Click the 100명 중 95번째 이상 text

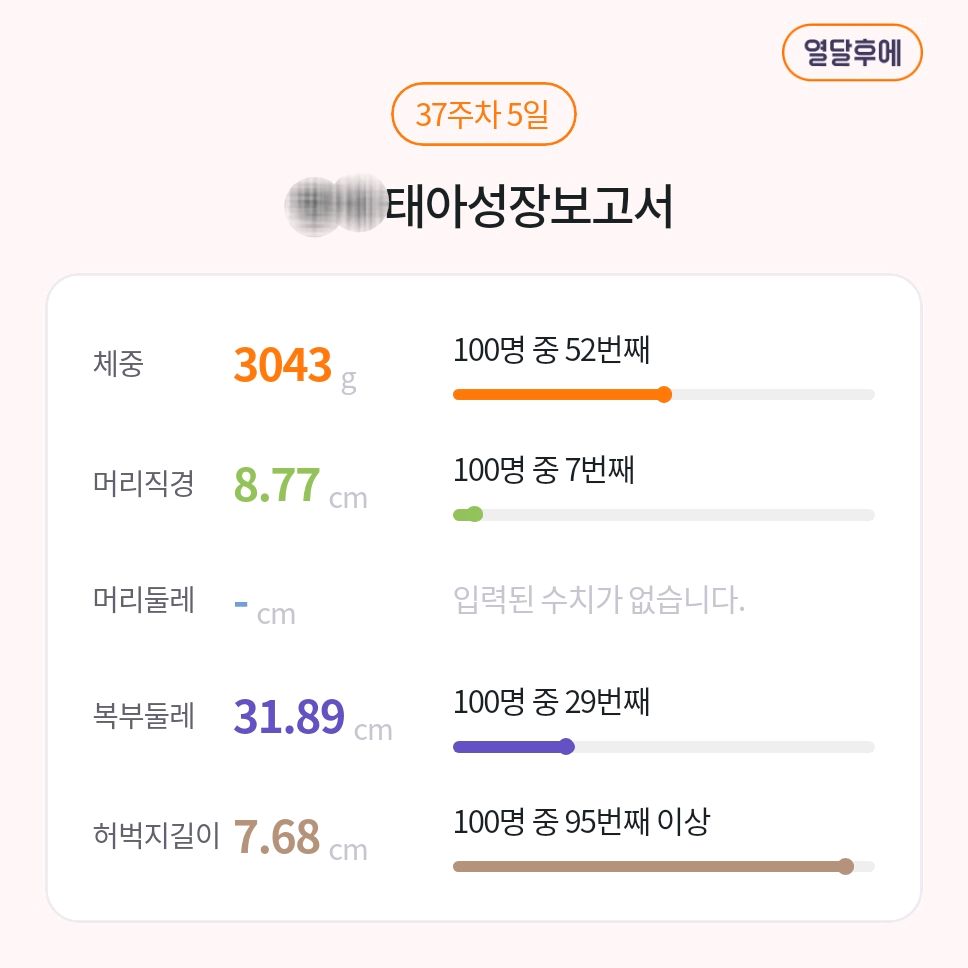point(582,822)
